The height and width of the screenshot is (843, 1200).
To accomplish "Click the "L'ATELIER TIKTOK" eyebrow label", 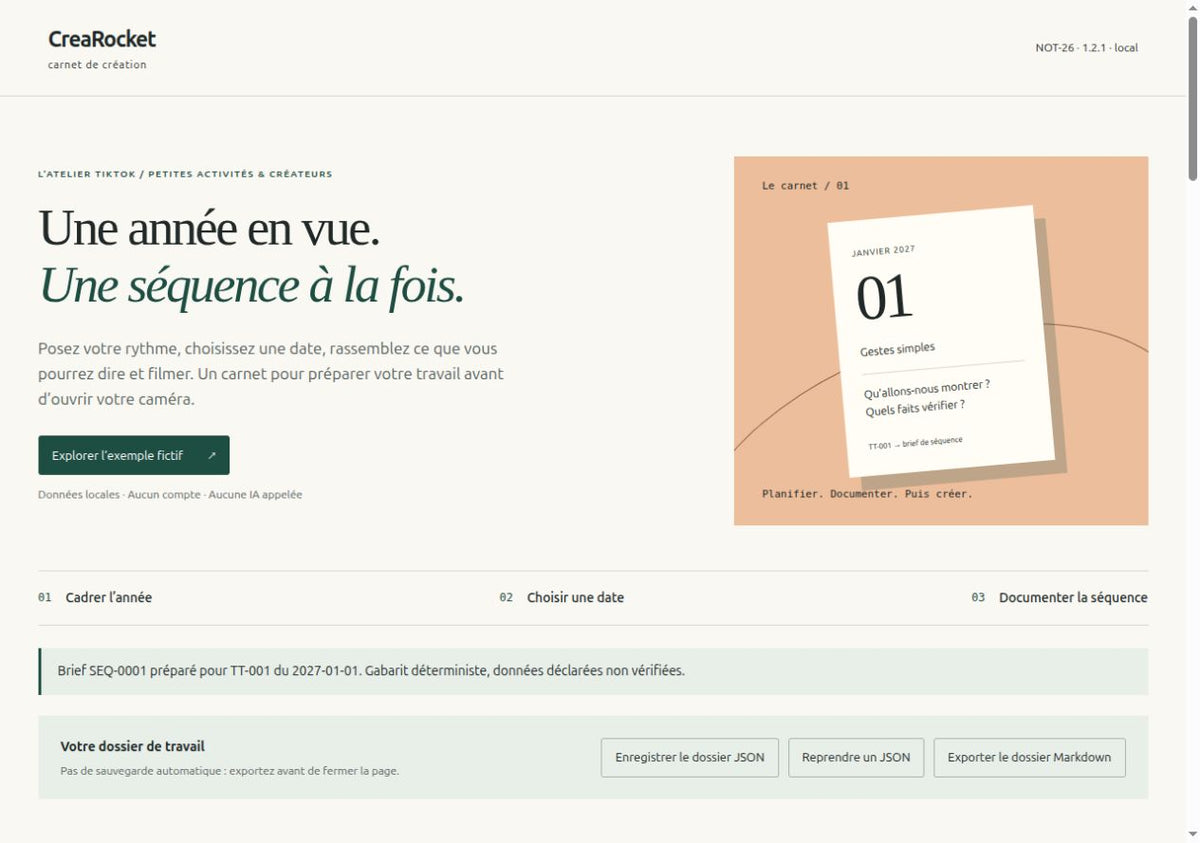I will [x=185, y=174].
